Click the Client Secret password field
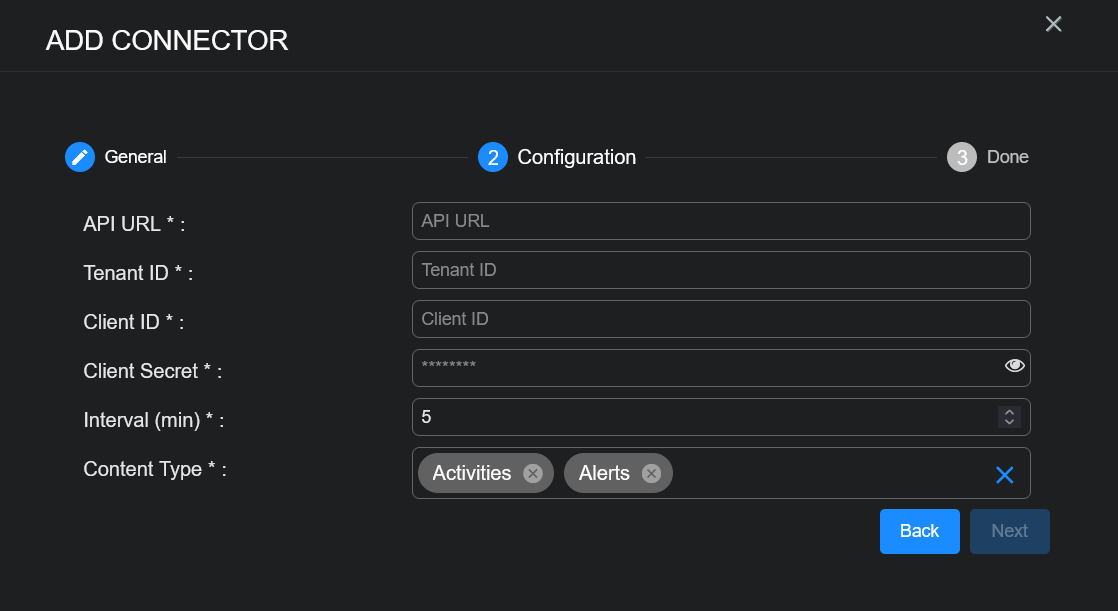Image resolution: width=1118 pixels, height=611 pixels. (700, 367)
